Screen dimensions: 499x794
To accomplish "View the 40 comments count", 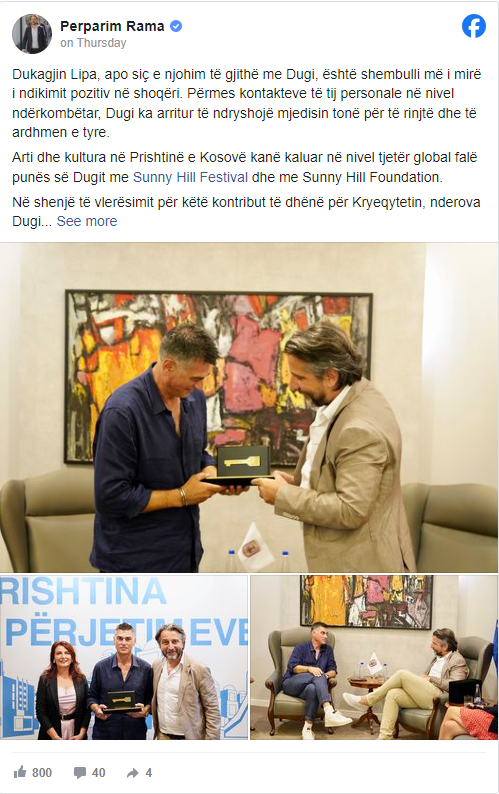I will [98, 773].
